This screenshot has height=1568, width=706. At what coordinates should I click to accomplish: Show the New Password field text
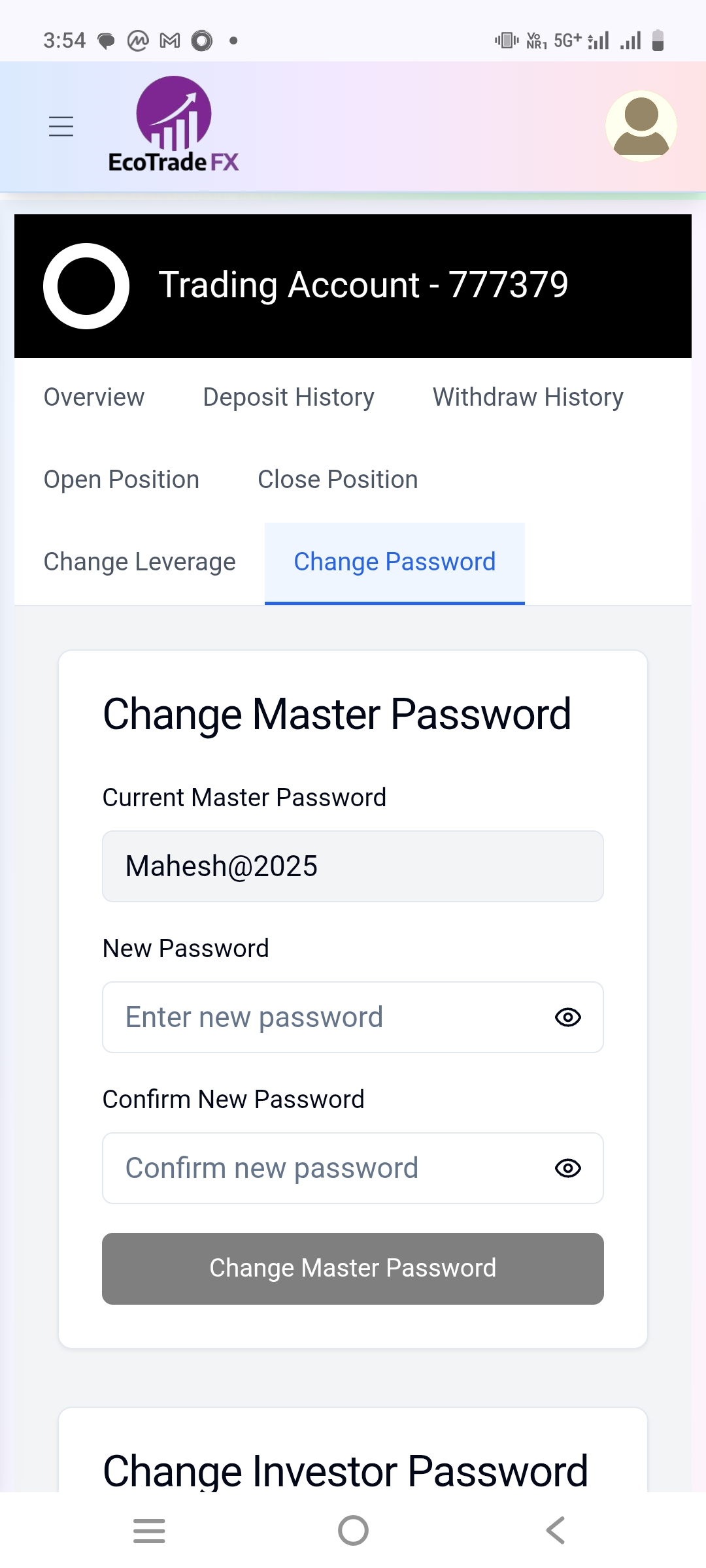[567, 1017]
